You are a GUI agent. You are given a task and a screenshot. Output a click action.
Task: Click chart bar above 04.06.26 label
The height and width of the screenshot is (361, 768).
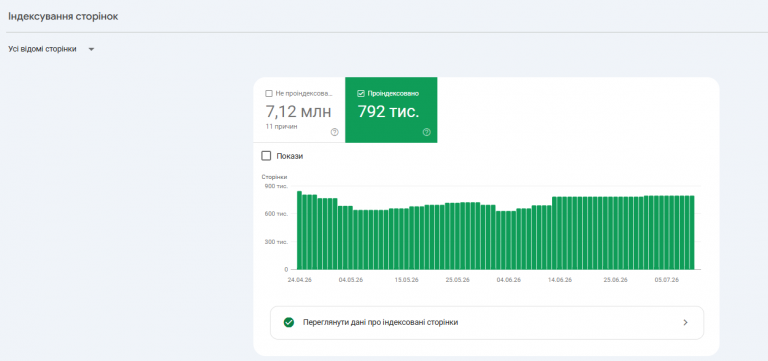(x=508, y=240)
